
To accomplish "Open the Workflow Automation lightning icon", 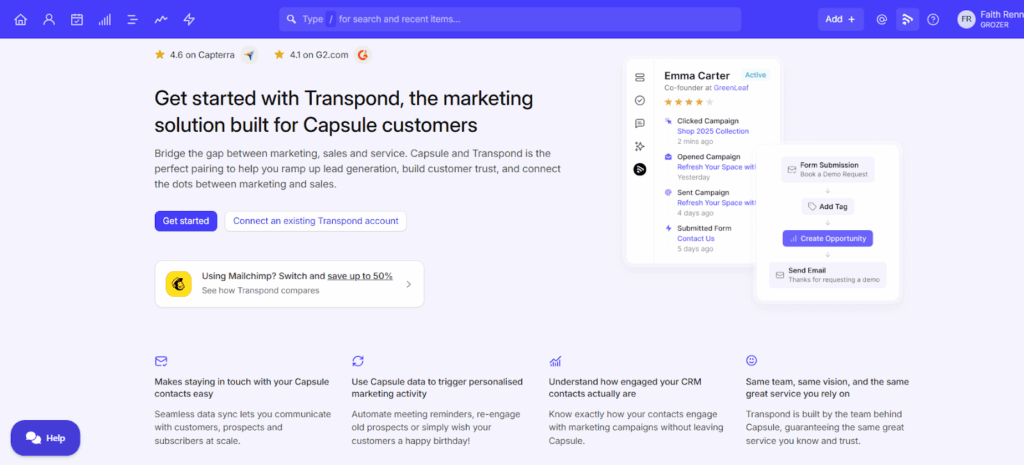I will pyautogui.click(x=189, y=19).
